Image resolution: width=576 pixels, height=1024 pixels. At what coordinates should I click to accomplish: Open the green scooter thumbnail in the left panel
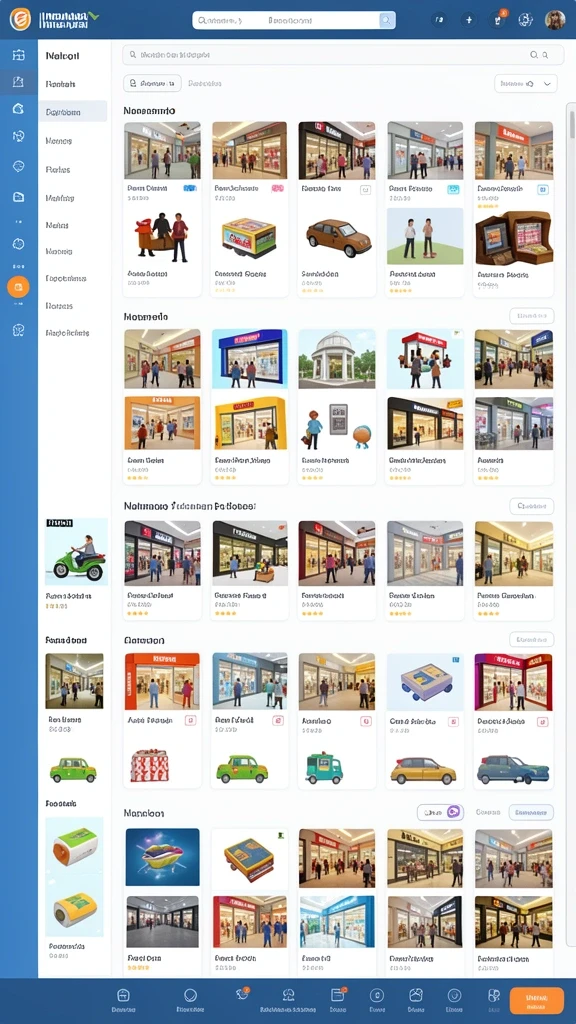pyautogui.click(x=76, y=552)
